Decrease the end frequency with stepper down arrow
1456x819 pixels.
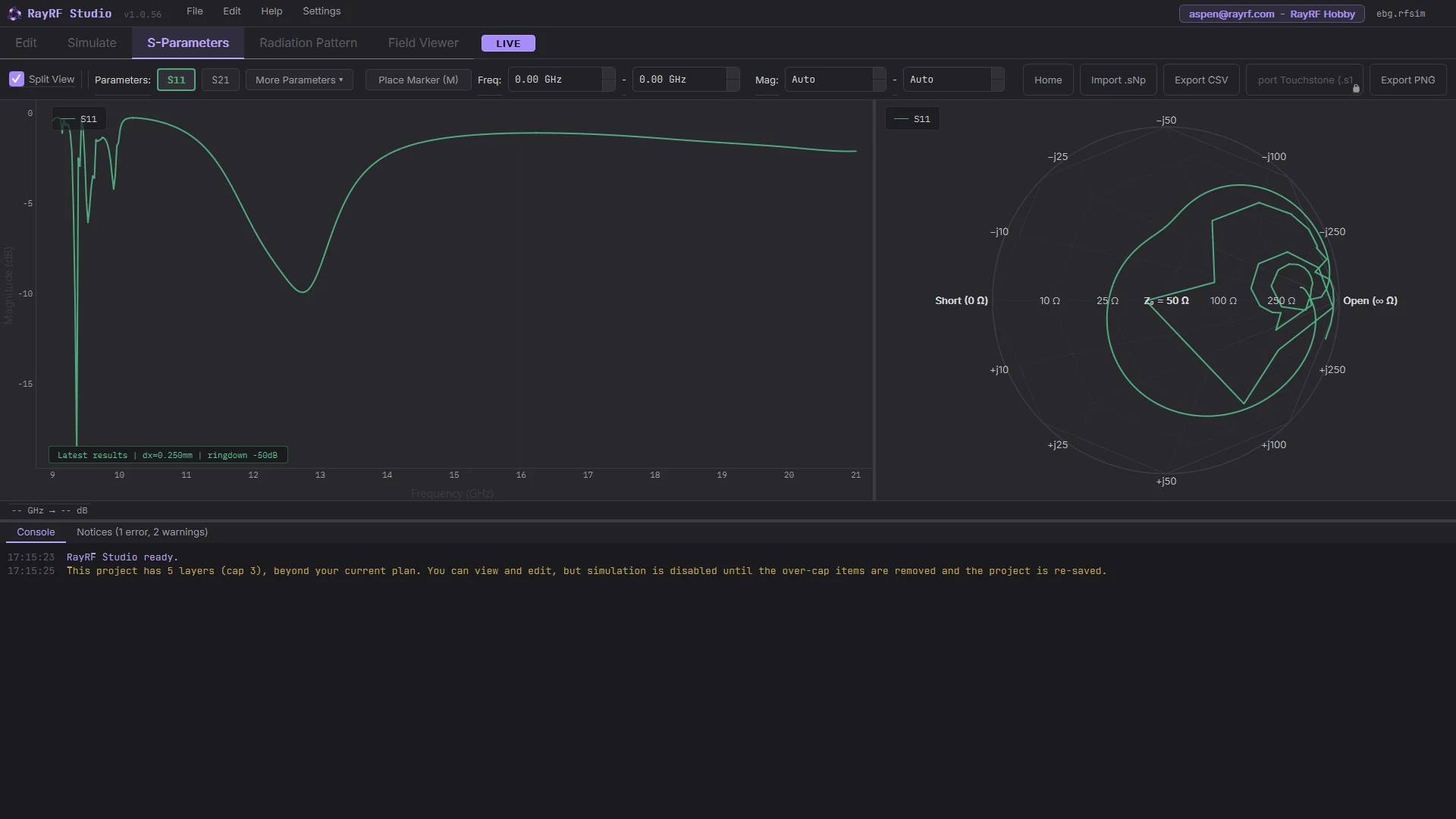click(x=733, y=86)
